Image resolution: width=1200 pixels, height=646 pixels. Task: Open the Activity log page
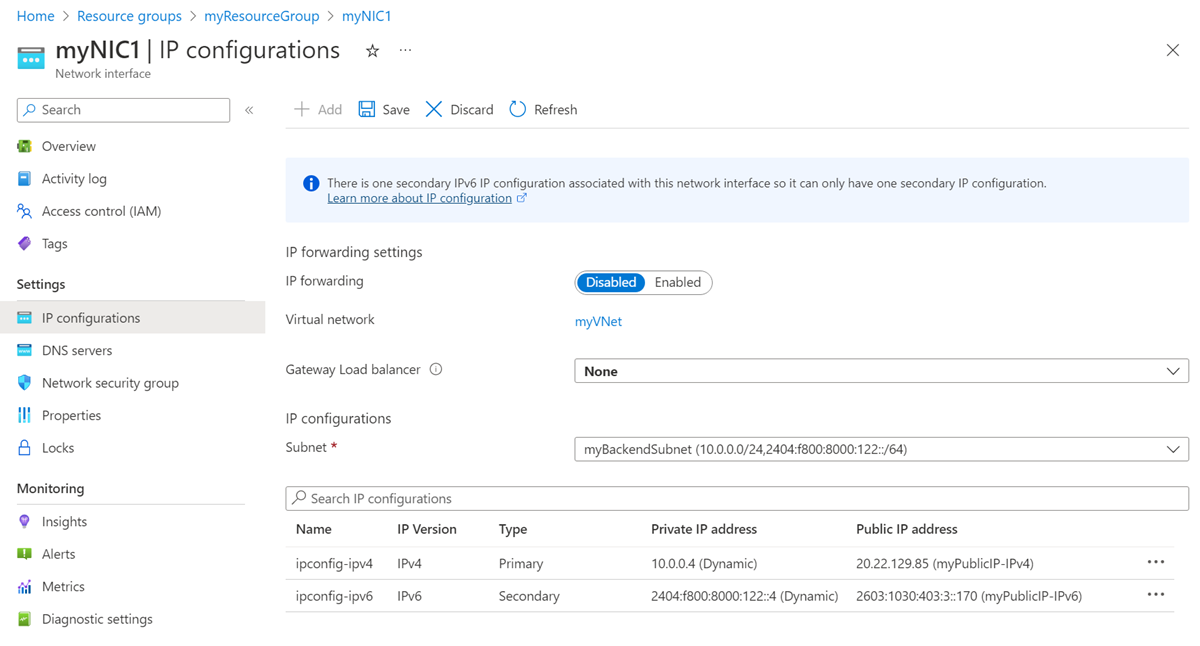(x=74, y=179)
